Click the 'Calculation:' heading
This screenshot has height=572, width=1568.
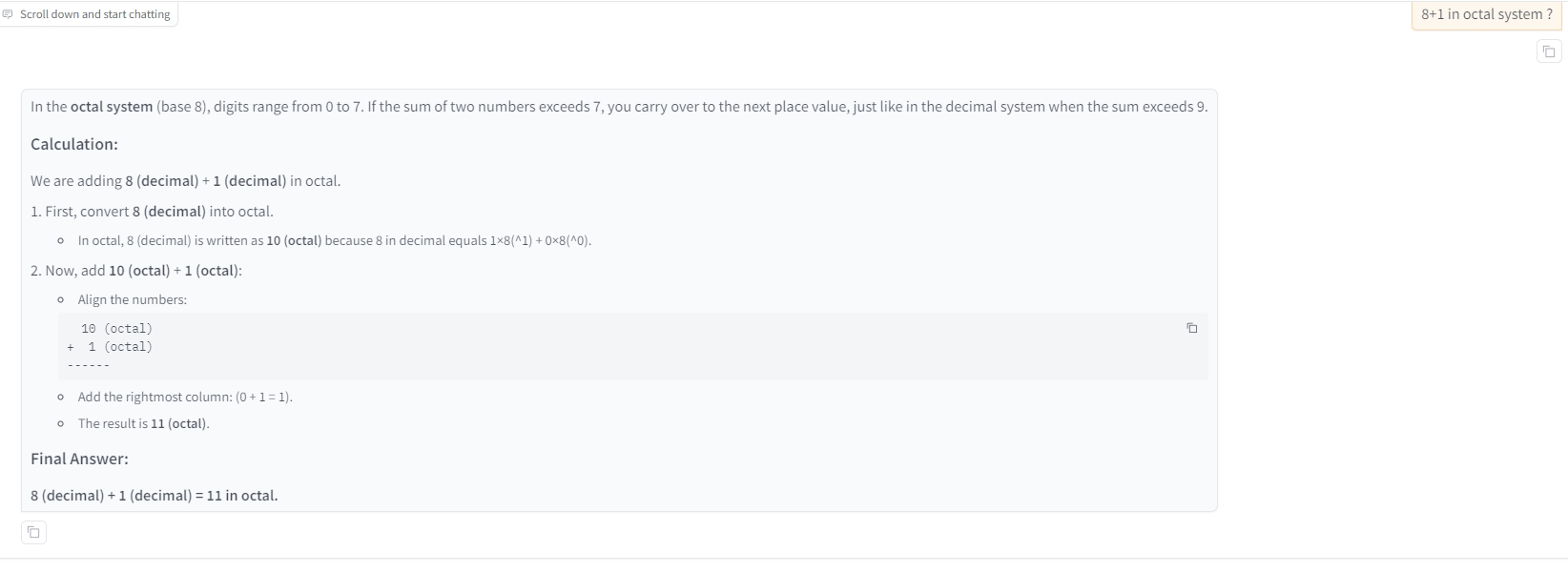(74, 144)
